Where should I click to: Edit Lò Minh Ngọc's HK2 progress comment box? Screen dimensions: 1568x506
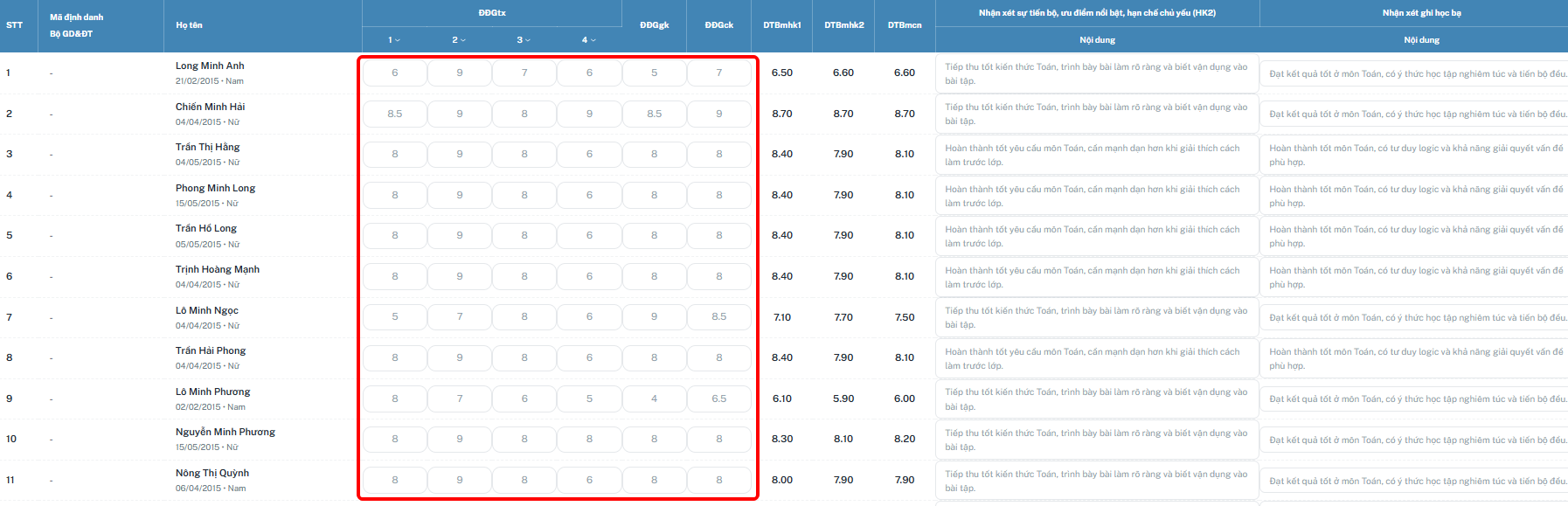[x=1097, y=317]
